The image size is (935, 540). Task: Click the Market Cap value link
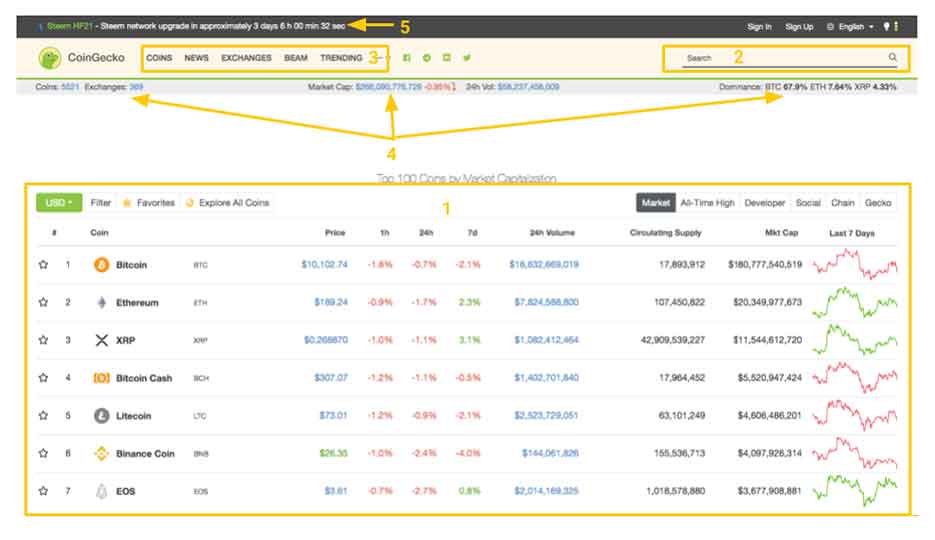click(x=389, y=87)
